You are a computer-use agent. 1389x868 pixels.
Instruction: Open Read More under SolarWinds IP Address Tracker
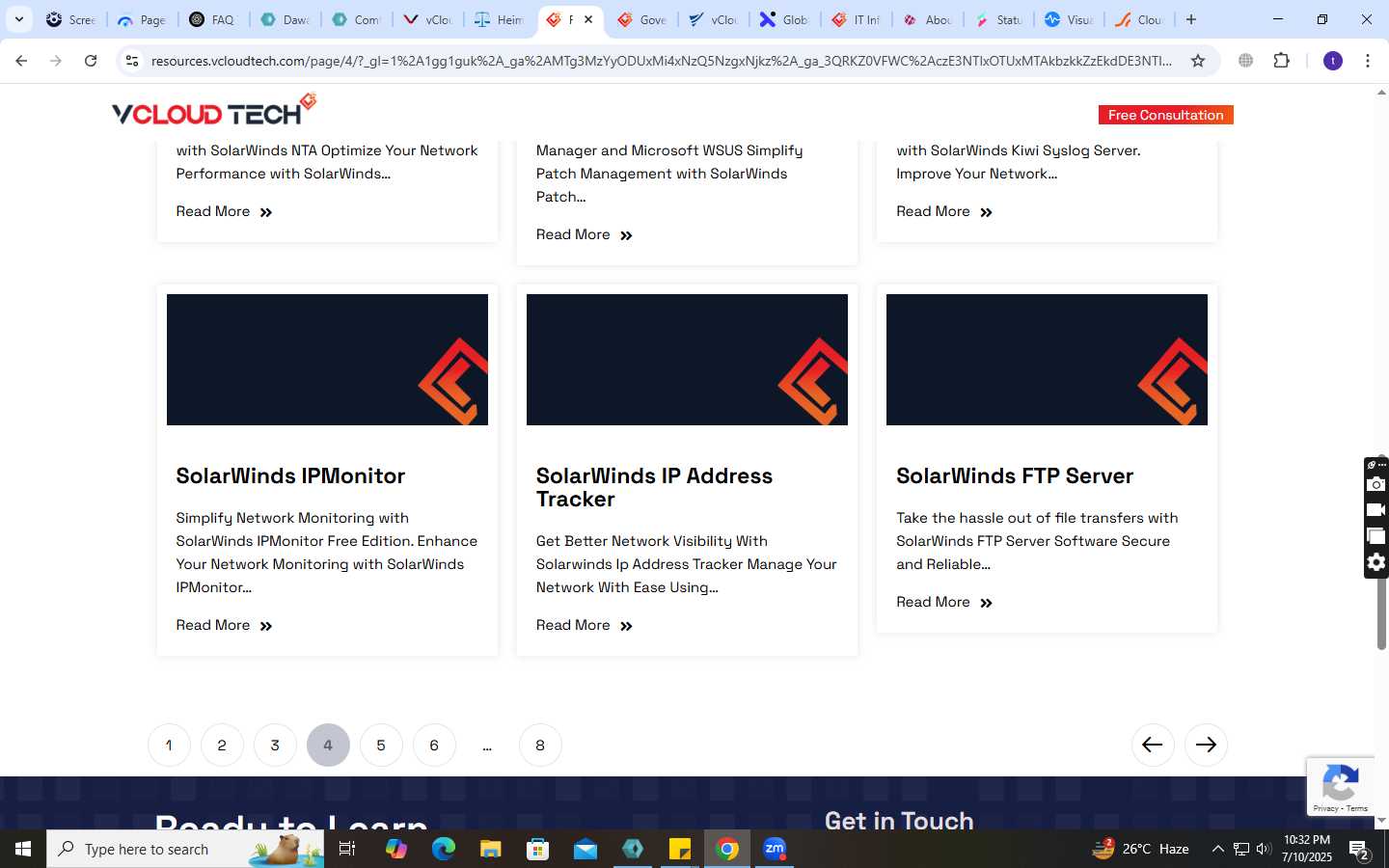click(584, 625)
